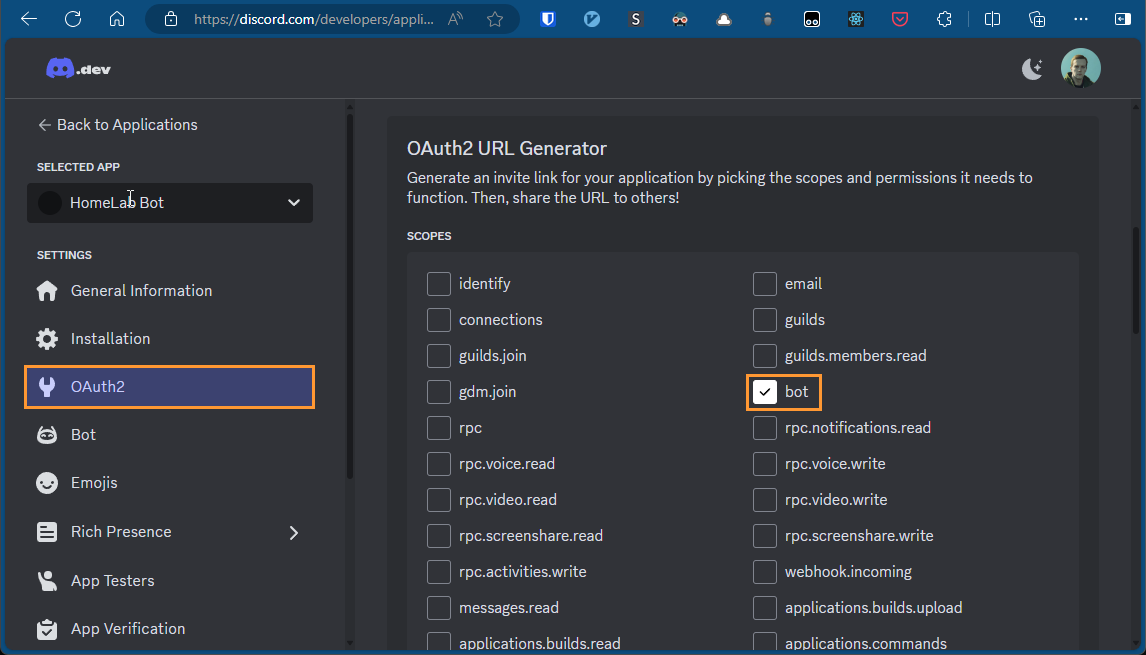Click the Installation gear icon
The height and width of the screenshot is (655, 1146).
[x=47, y=339]
